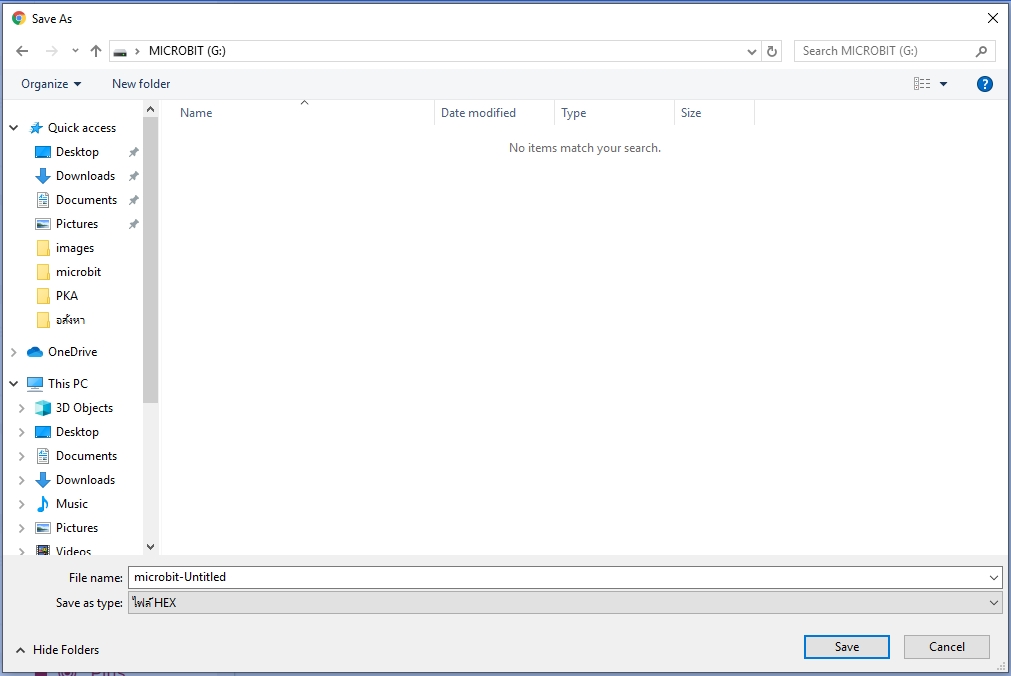The image size is (1011, 676).
Task: Cancel the Save As dialog
Action: (947, 647)
